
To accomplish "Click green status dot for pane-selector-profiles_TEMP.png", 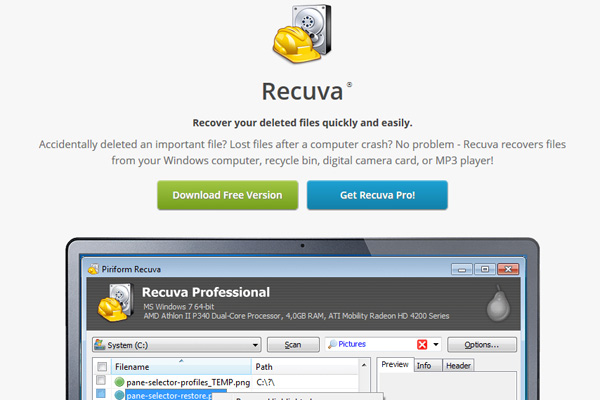I will (119, 382).
